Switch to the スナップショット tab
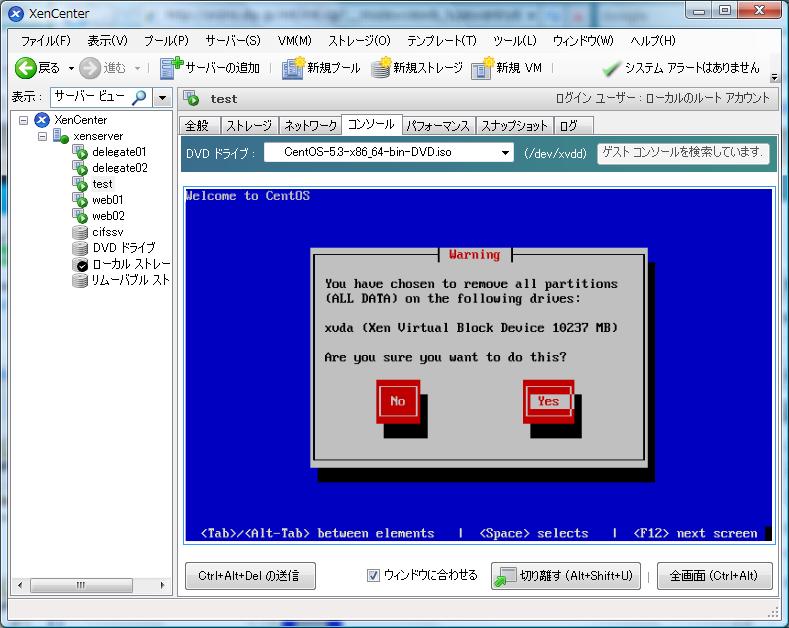 click(514, 126)
